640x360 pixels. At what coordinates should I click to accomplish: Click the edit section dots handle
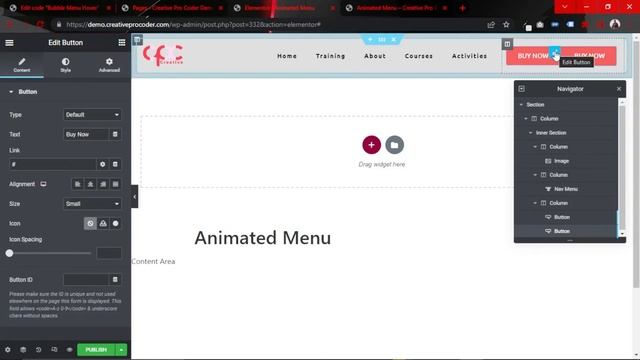(382, 40)
